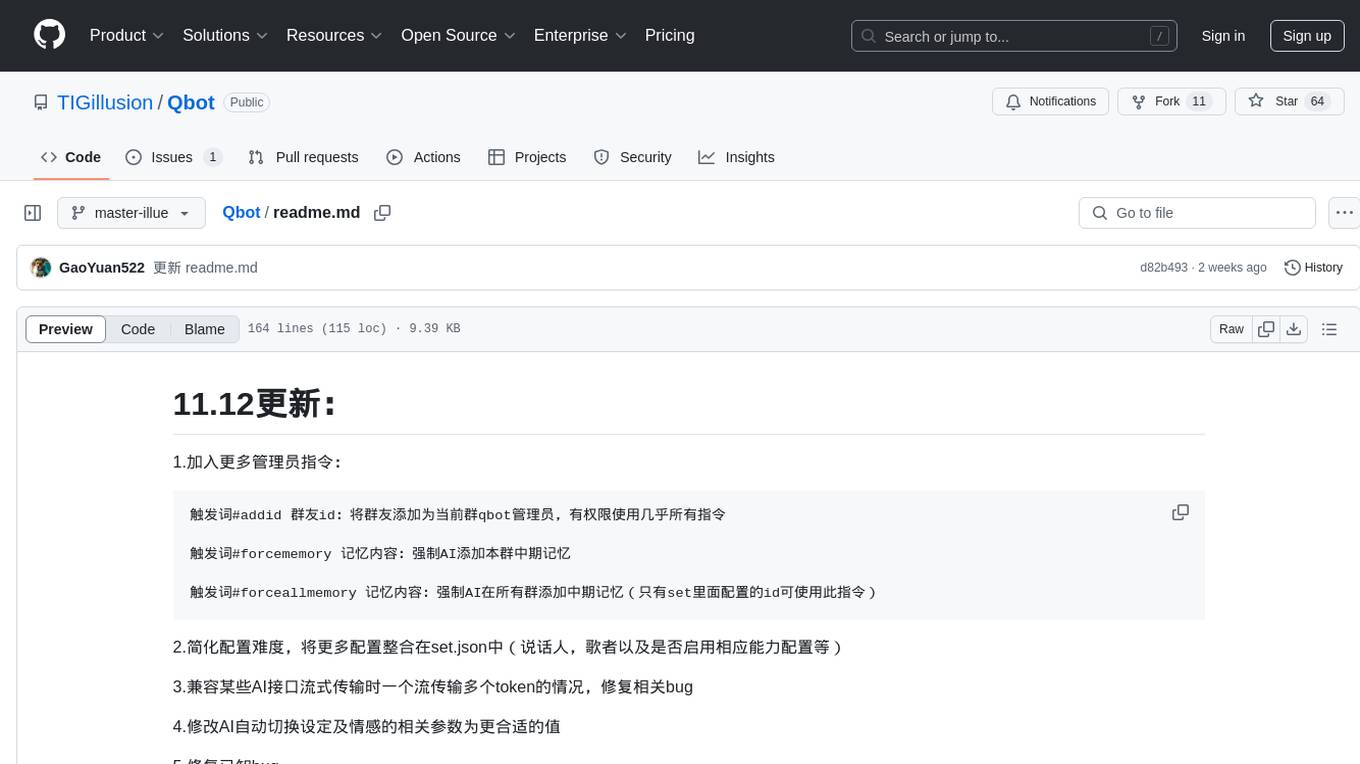Open GaoYuan522 author profile link
The height and width of the screenshot is (764, 1360).
pos(102,268)
